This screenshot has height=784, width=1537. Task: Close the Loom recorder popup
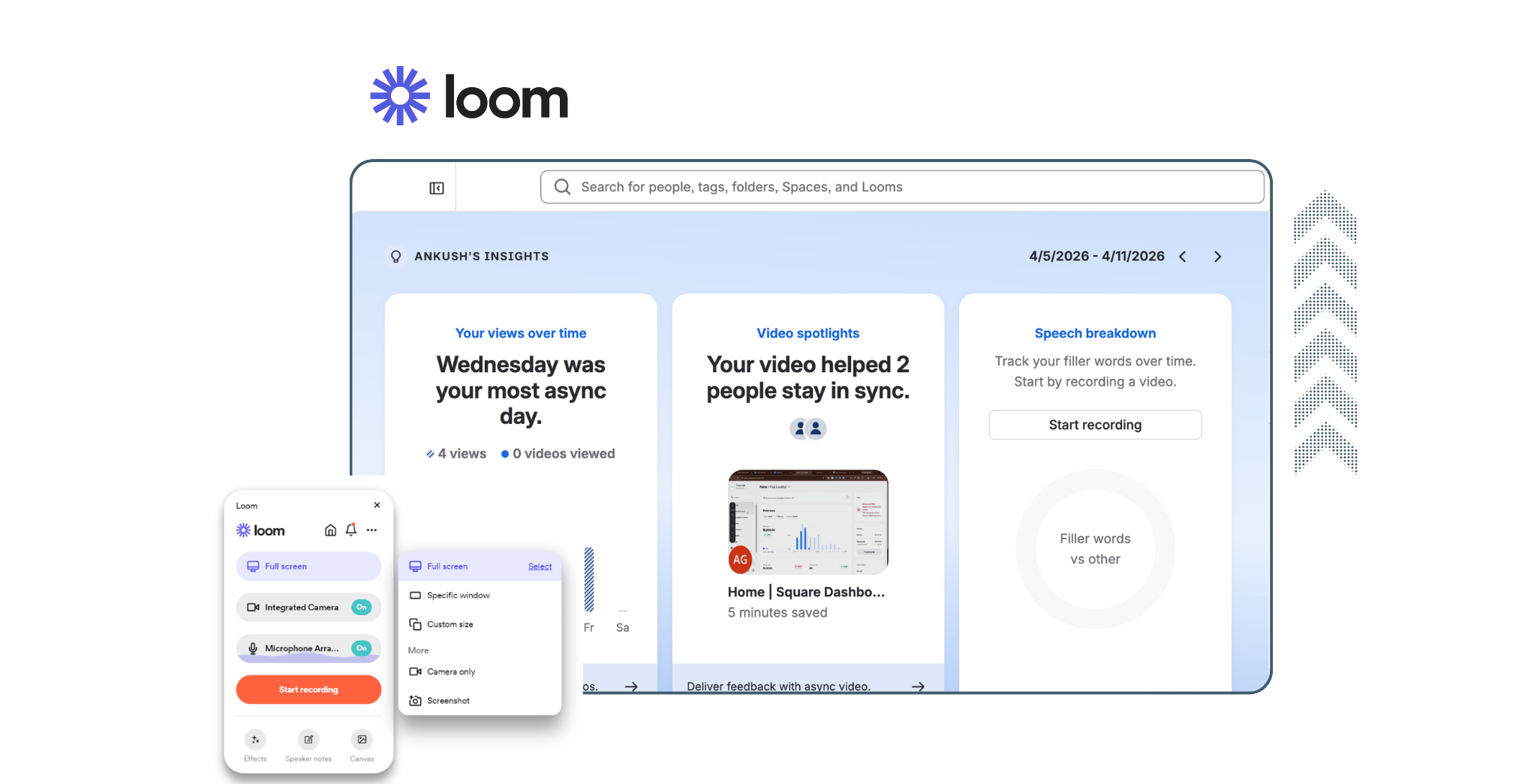377,505
